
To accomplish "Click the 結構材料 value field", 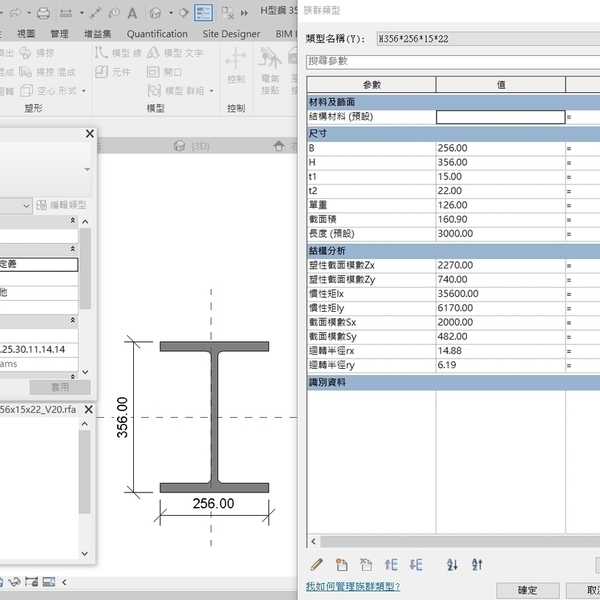I will [500, 117].
